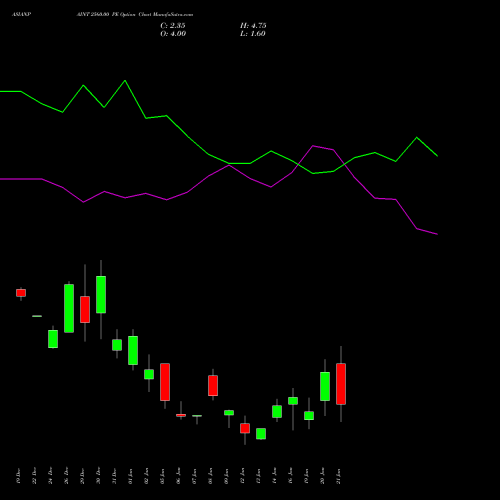Viewport: 500px width, 500px height.
Task: Click the '30 Dec' date axis label
Action: point(98,476)
